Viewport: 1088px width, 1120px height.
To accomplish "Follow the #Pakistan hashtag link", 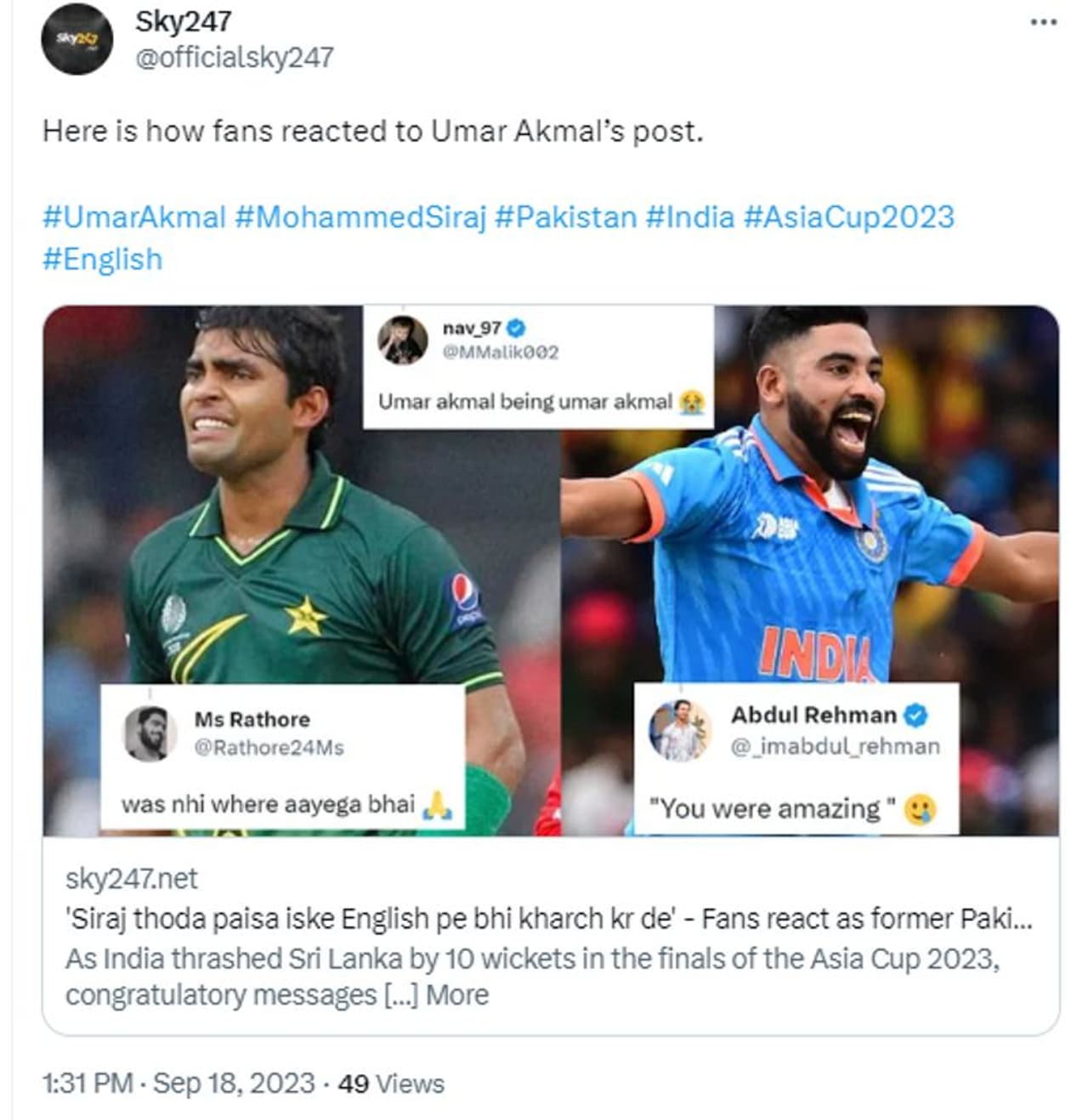I will [565, 218].
